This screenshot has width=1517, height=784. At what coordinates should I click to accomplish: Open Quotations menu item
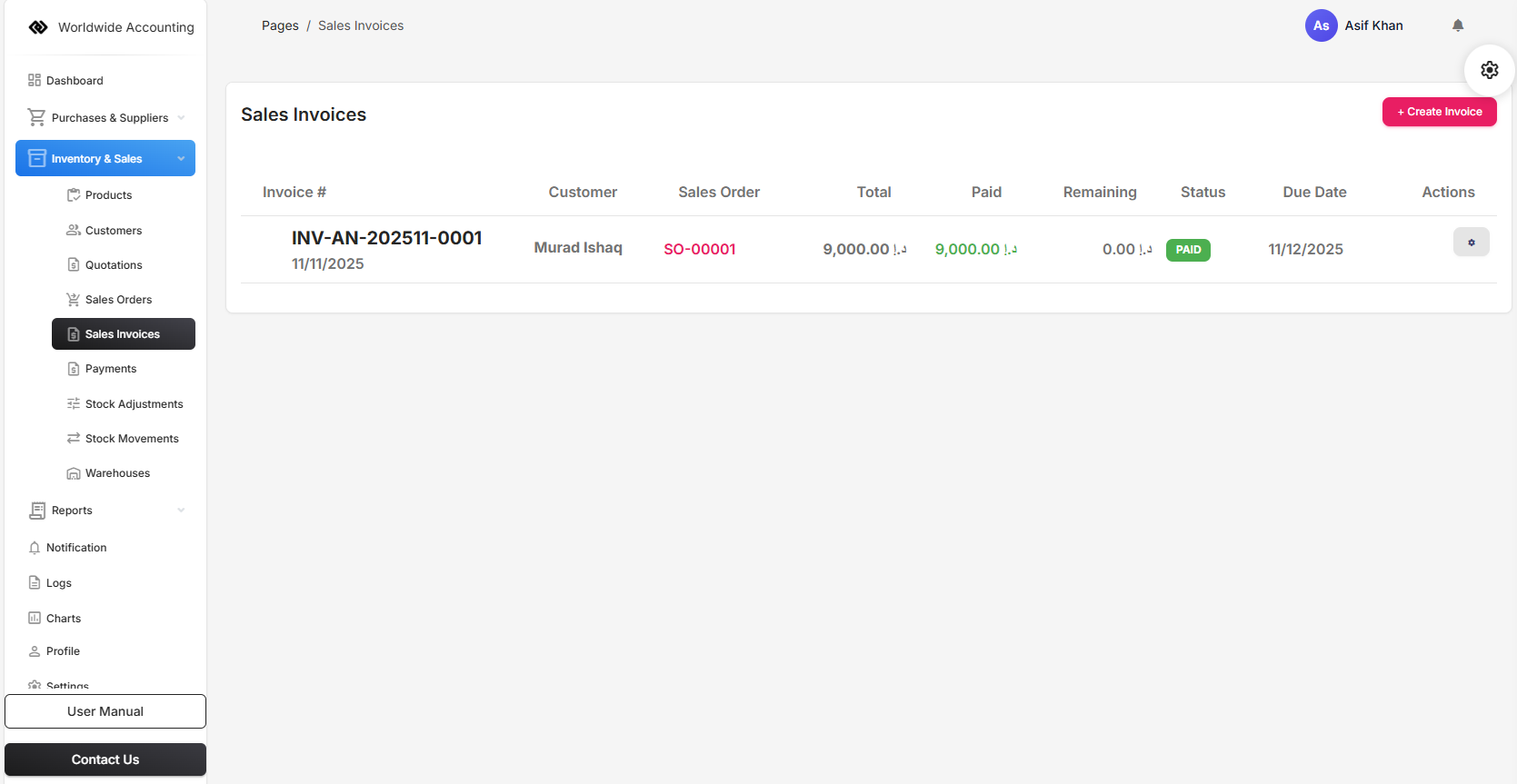(114, 264)
